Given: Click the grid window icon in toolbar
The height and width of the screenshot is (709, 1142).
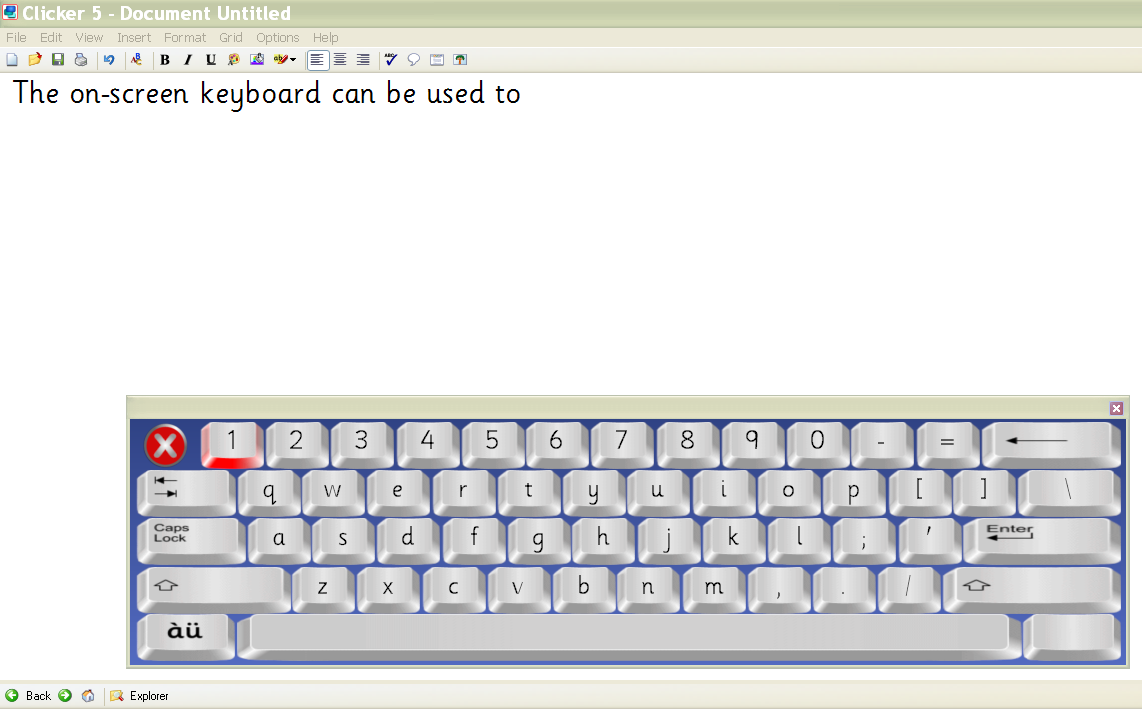Looking at the screenshot, I should 437,60.
